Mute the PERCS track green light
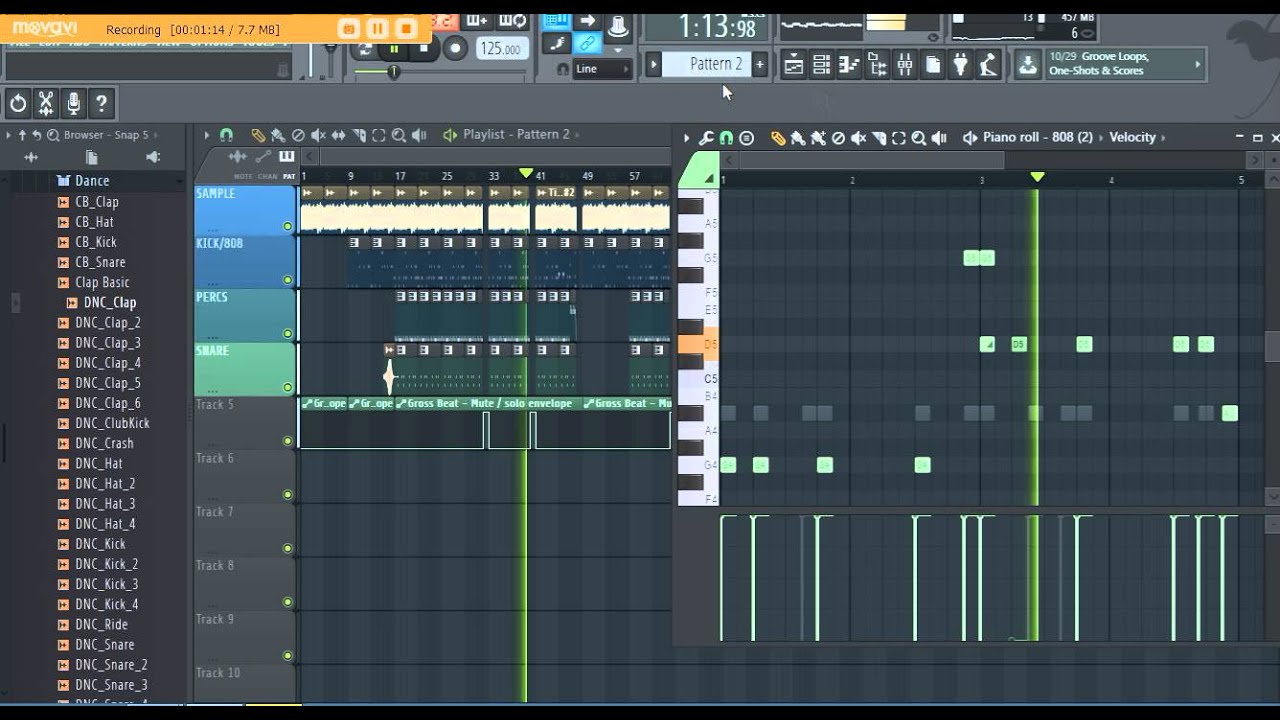 [288, 334]
